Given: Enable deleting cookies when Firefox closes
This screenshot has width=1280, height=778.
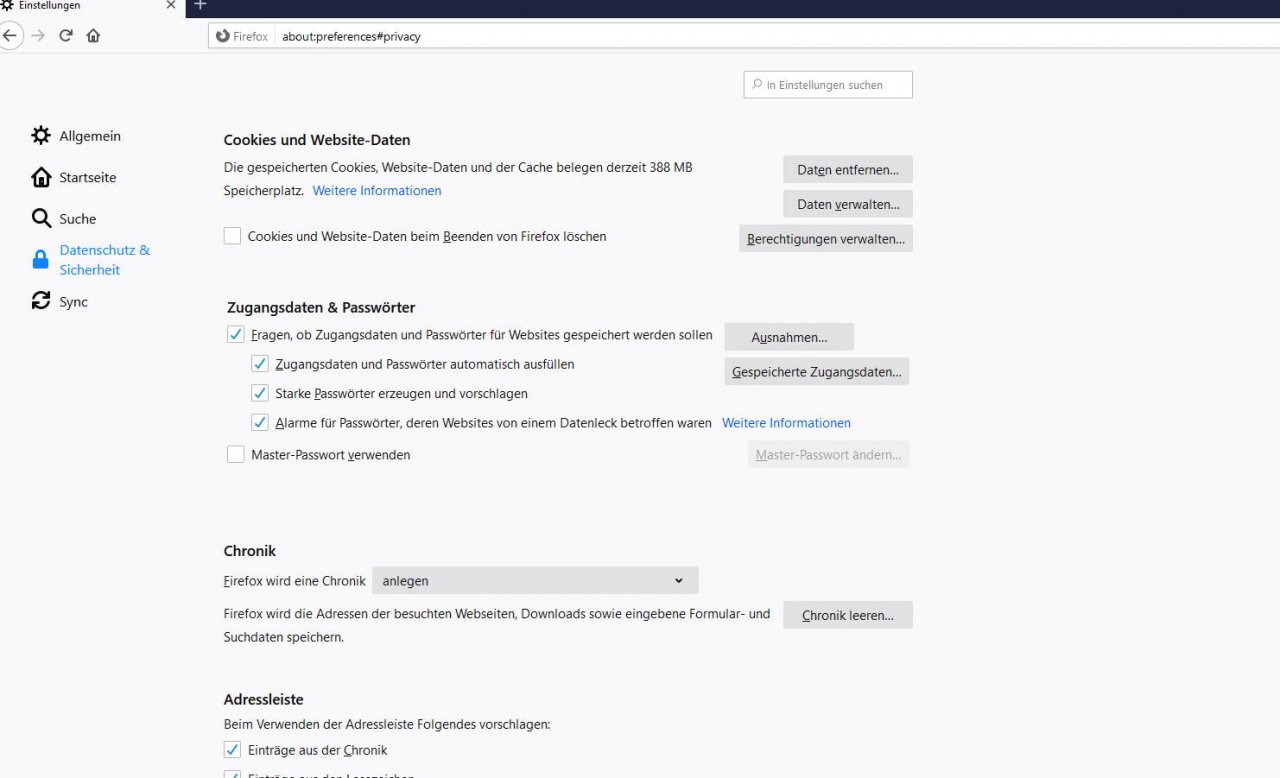Looking at the screenshot, I should point(232,236).
